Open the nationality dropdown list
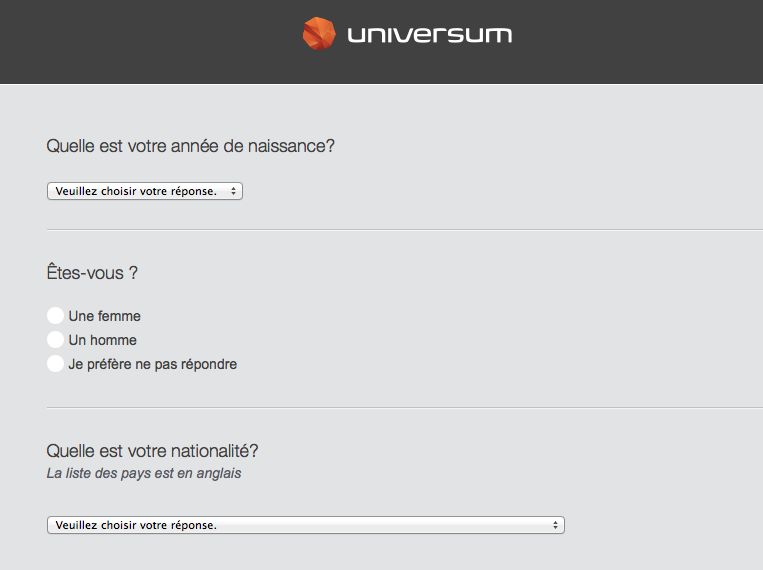Screen dimensions: 763x570 point(306,525)
